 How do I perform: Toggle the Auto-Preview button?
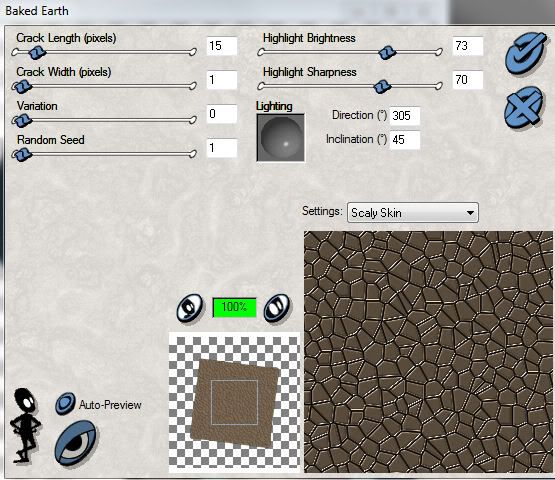tap(65, 404)
